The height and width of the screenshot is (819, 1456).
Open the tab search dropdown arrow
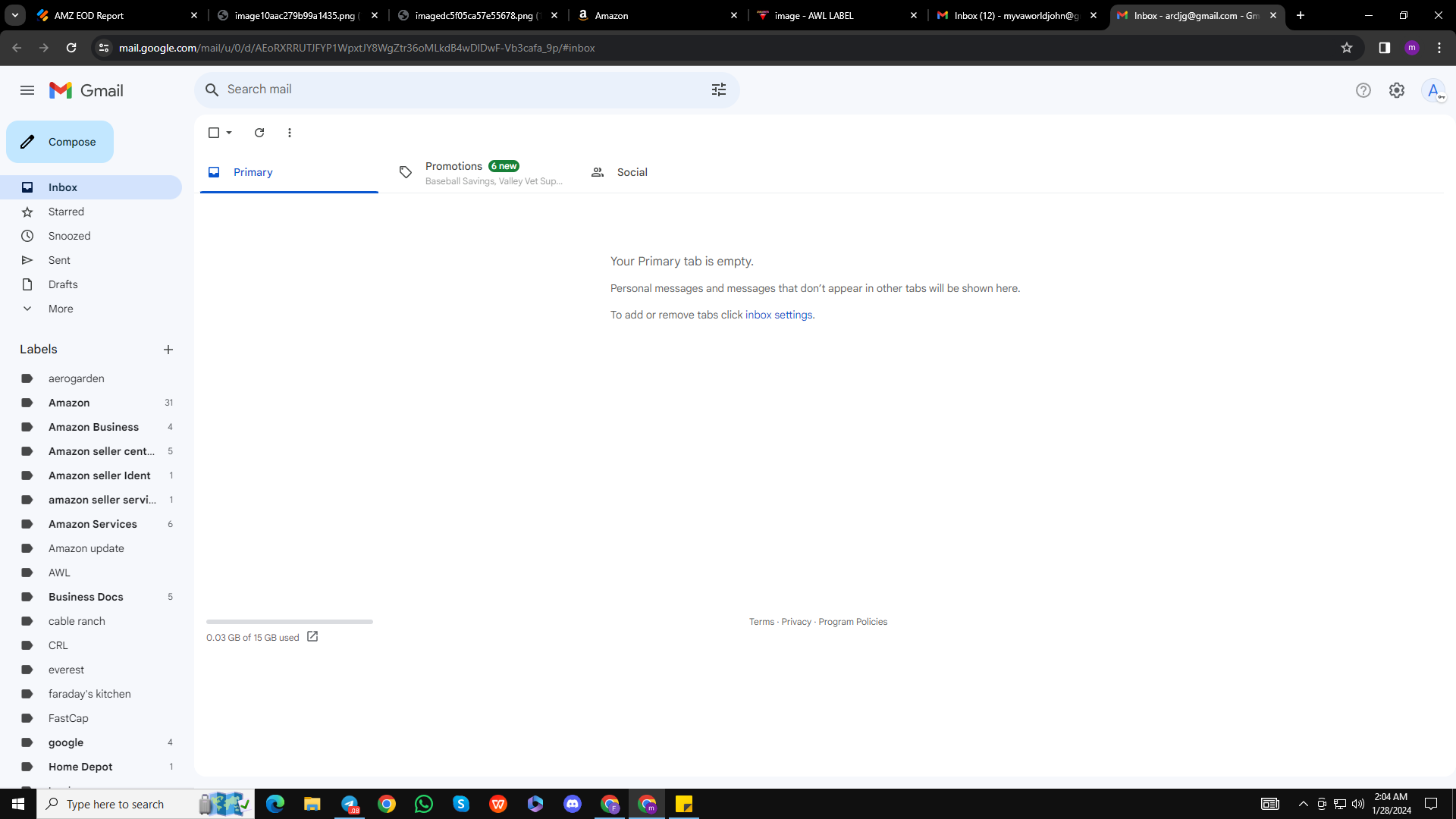pos(15,15)
